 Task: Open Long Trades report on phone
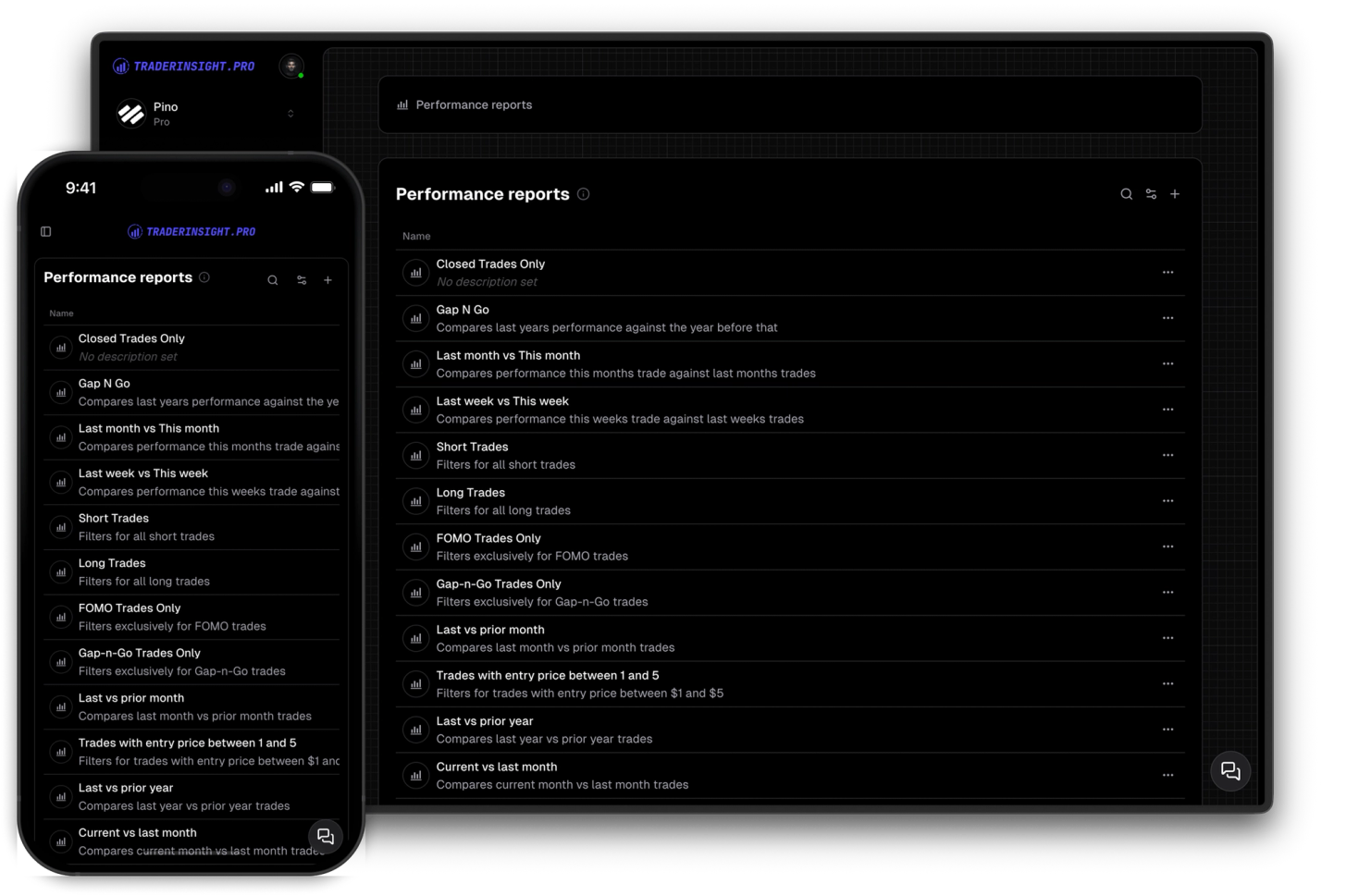(192, 572)
